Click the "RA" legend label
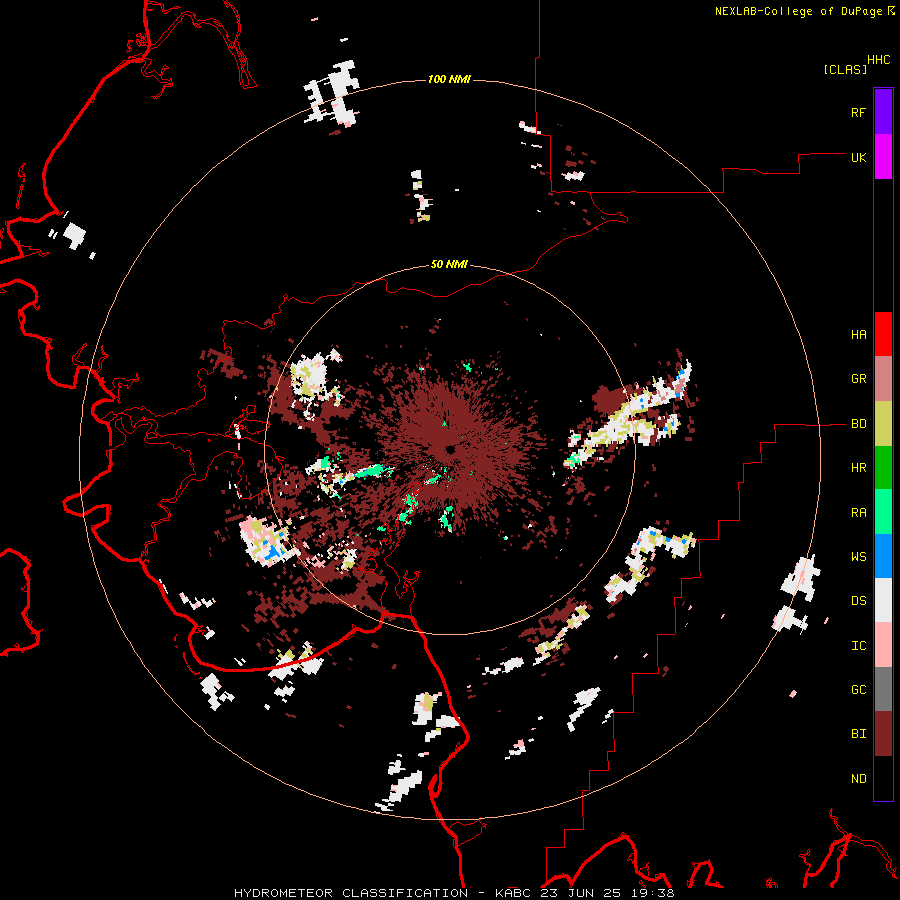Image resolution: width=900 pixels, height=900 pixels. 858,512
